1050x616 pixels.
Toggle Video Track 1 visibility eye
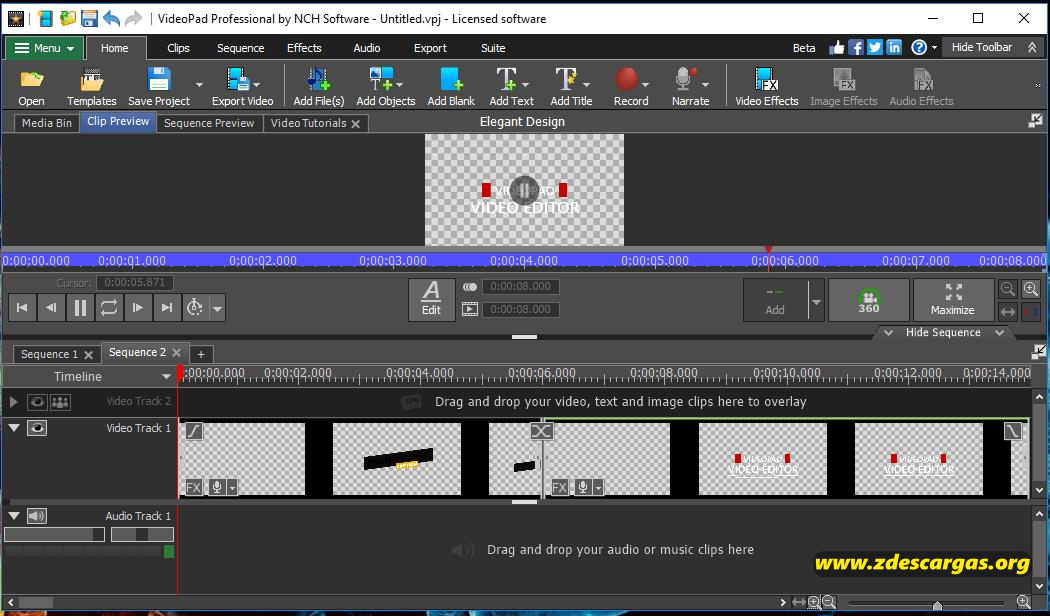click(x=37, y=428)
